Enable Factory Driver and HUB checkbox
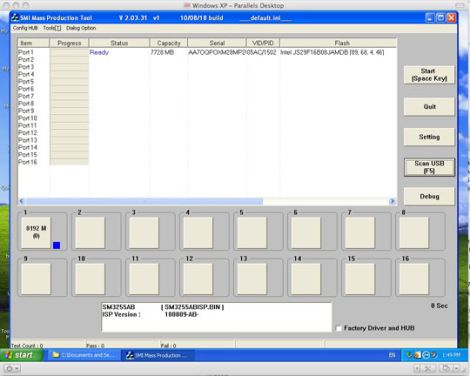The image size is (470, 376). coord(339,328)
